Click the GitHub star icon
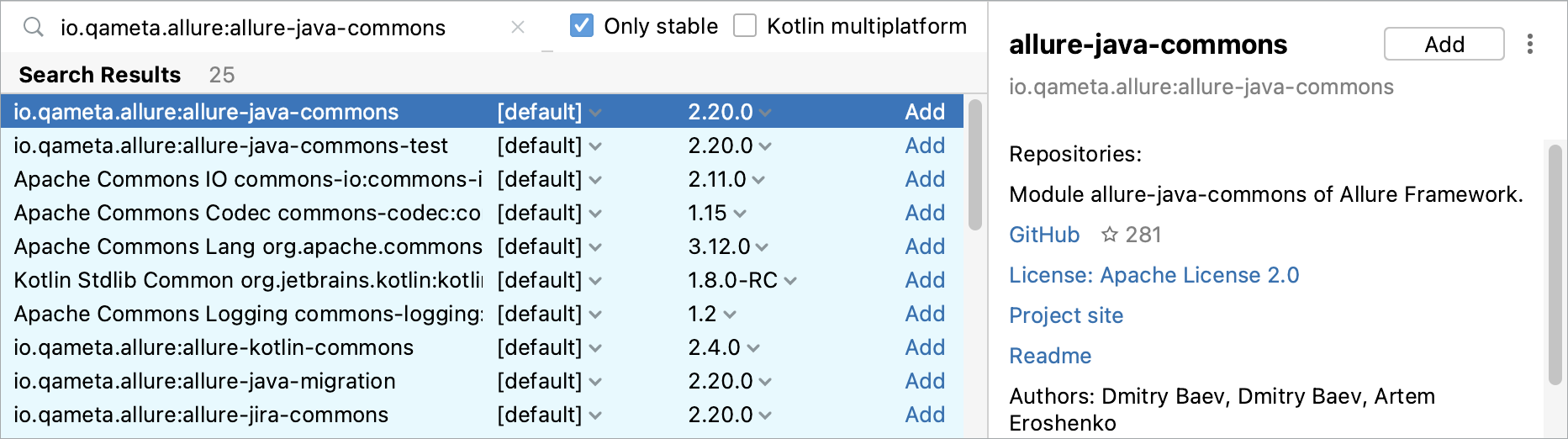The image size is (1568, 439). click(x=1110, y=235)
